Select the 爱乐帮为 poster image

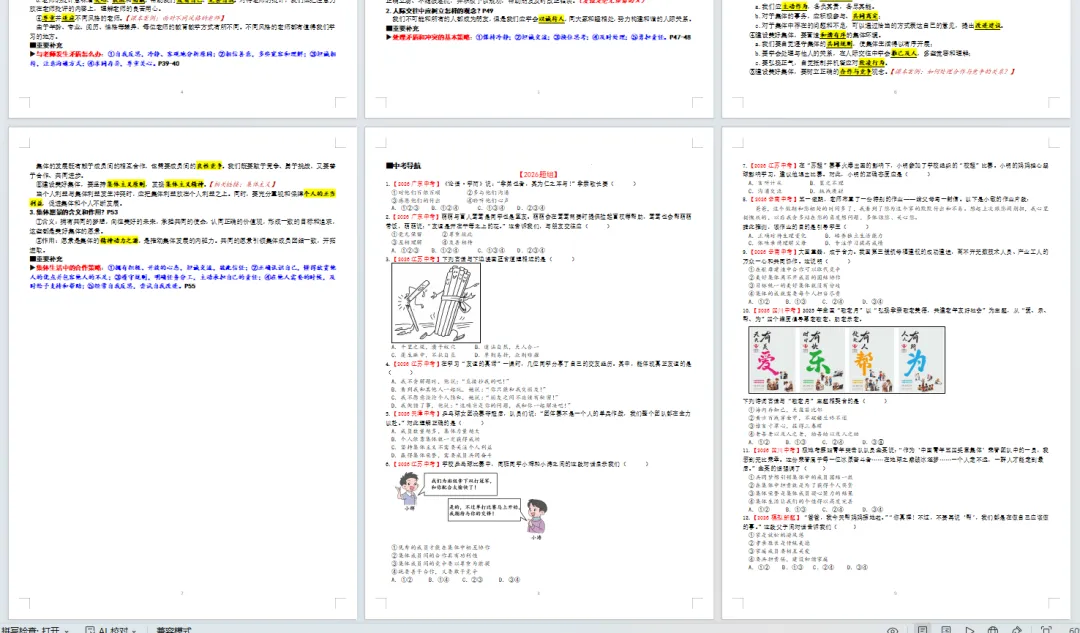point(847,360)
